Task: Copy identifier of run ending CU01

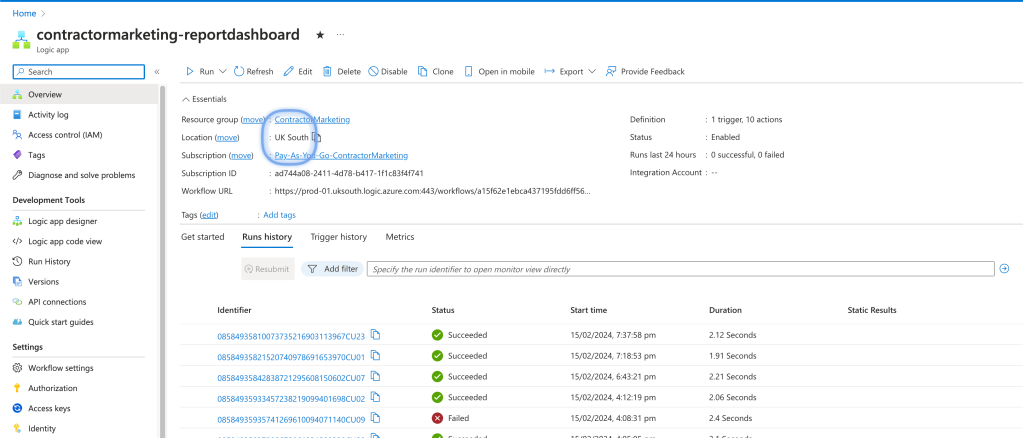Action: [x=376, y=356]
